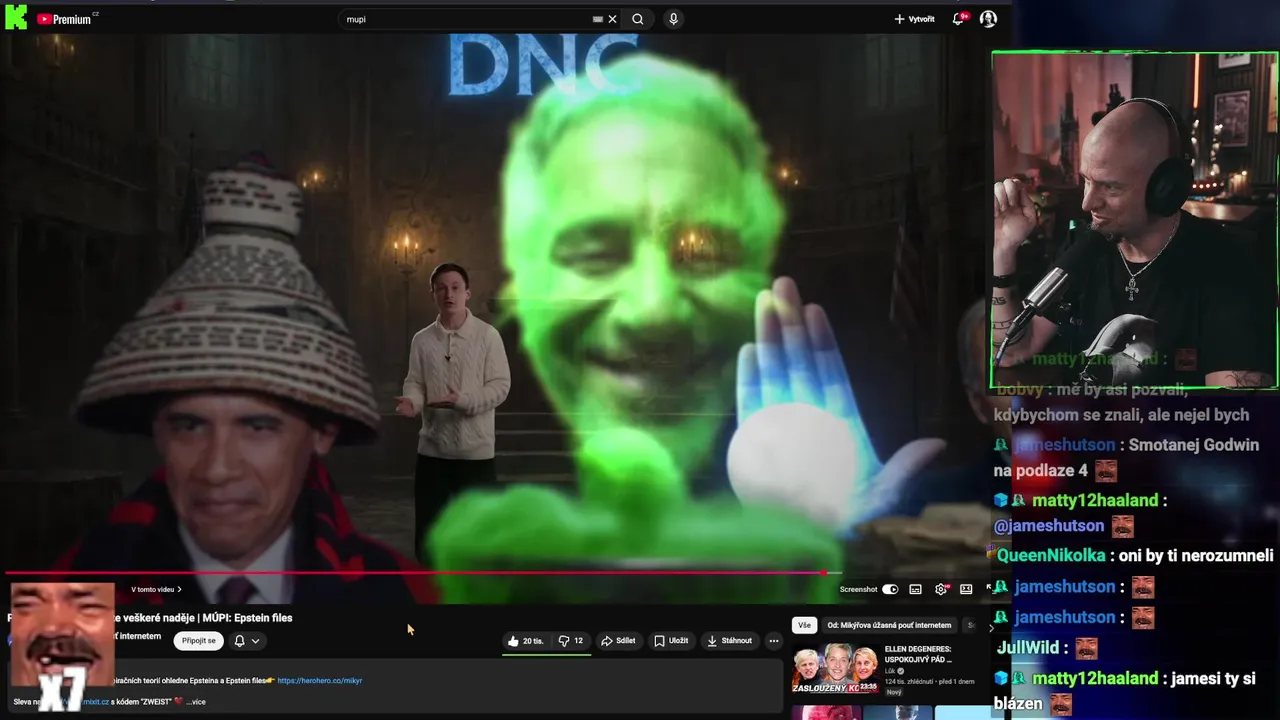
Task: Open the Ellen DeGeneres video thumbnail
Action: [835, 668]
